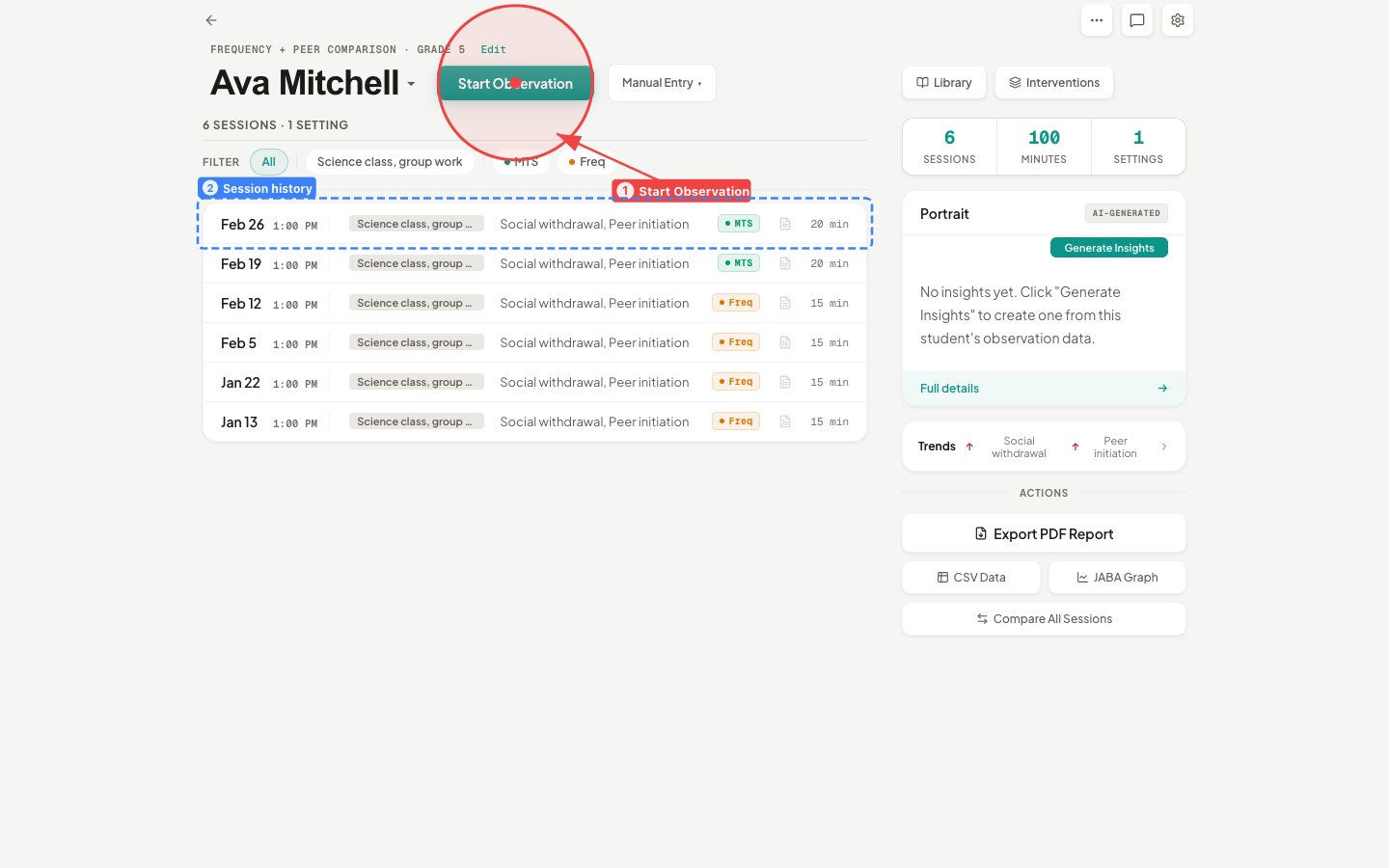Screen dimensions: 1389x868
Task: Click the back arrow above the student name
Action: pyautogui.click(x=210, y=19)
